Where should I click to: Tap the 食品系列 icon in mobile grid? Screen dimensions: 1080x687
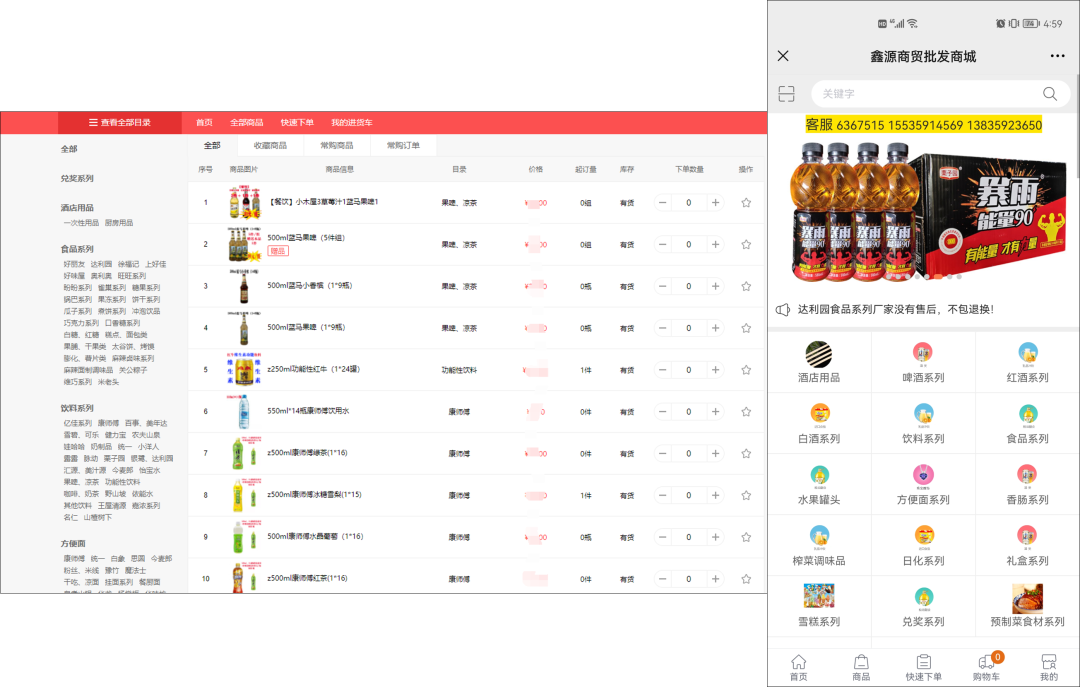point(1028,413)
